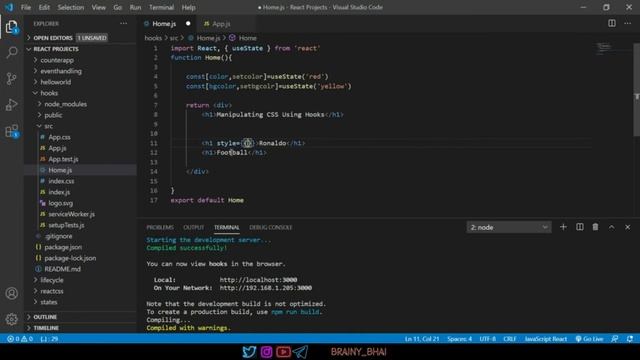Expand the Open Editors section

click(81, 38)
